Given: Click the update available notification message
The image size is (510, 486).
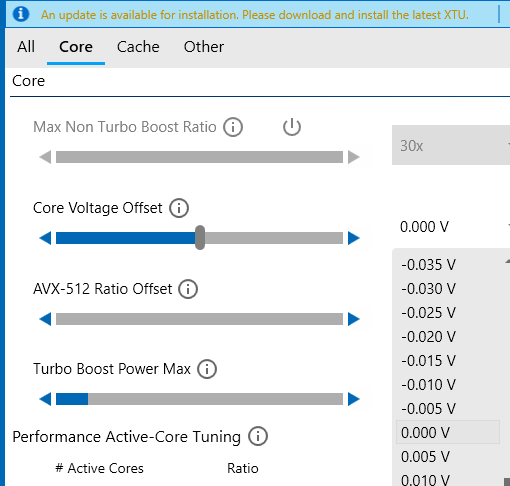Looking at the screenshot, I should (x=255, y=15).
